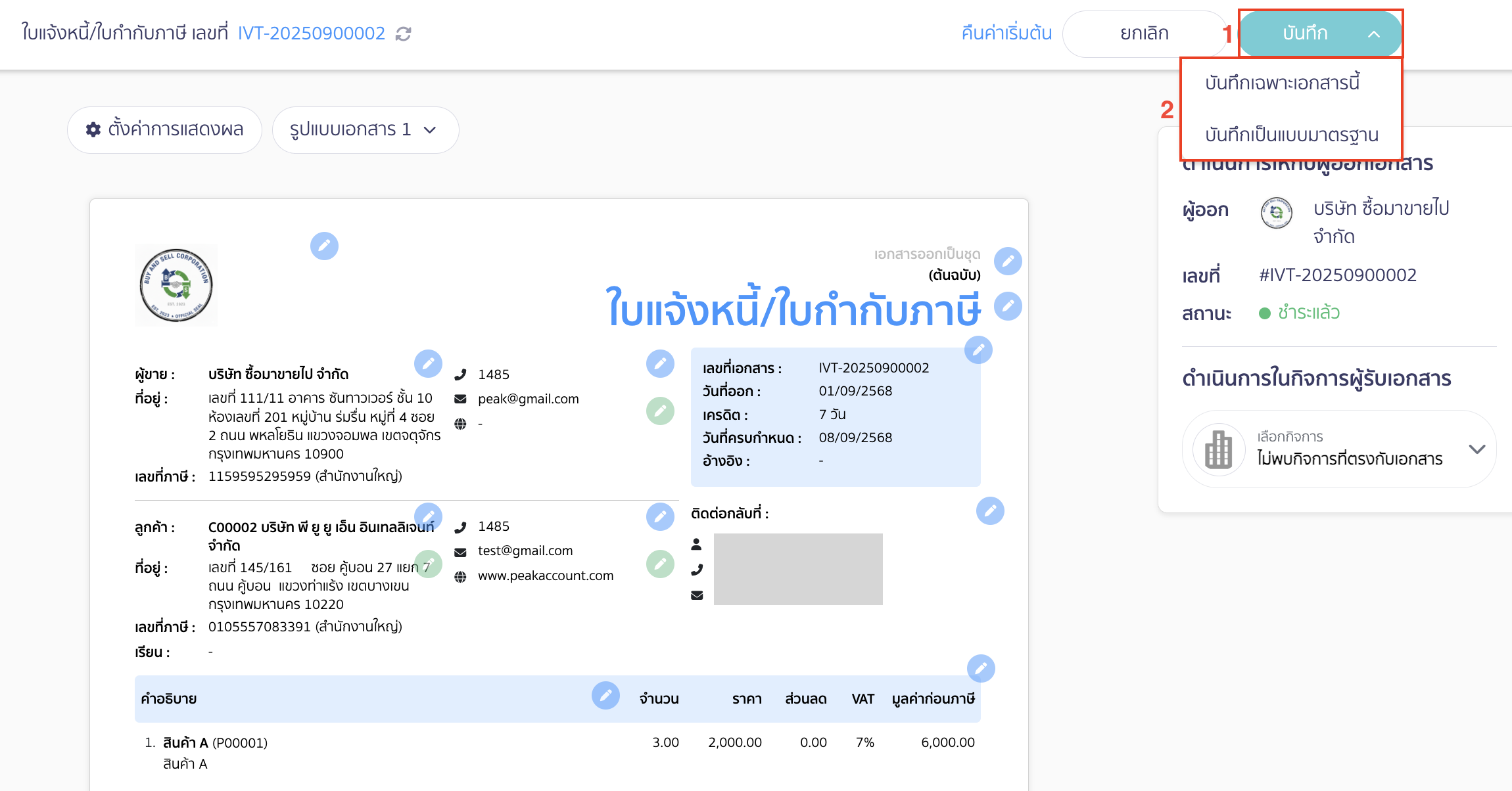This screenshot has height=791, width=1512.
Task: Click the คืนค่าเริ่มต้น reset link
Action: [1005, 33]
